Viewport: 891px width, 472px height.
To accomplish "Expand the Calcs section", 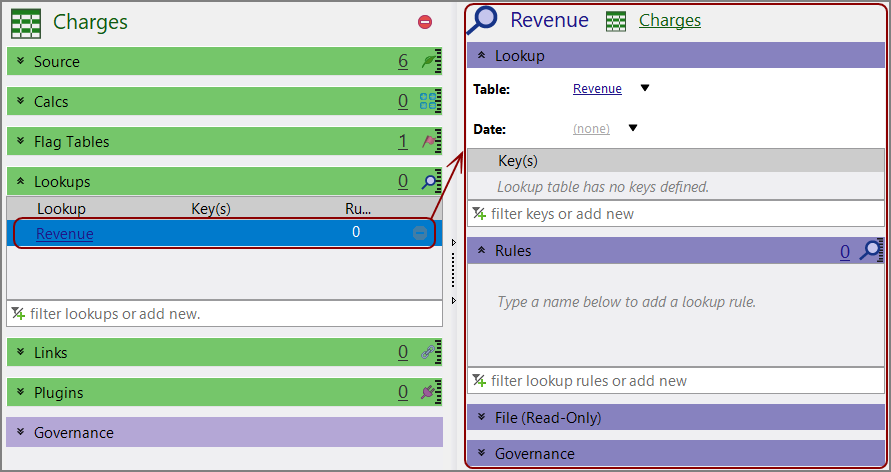I will (x=21, y=101).
